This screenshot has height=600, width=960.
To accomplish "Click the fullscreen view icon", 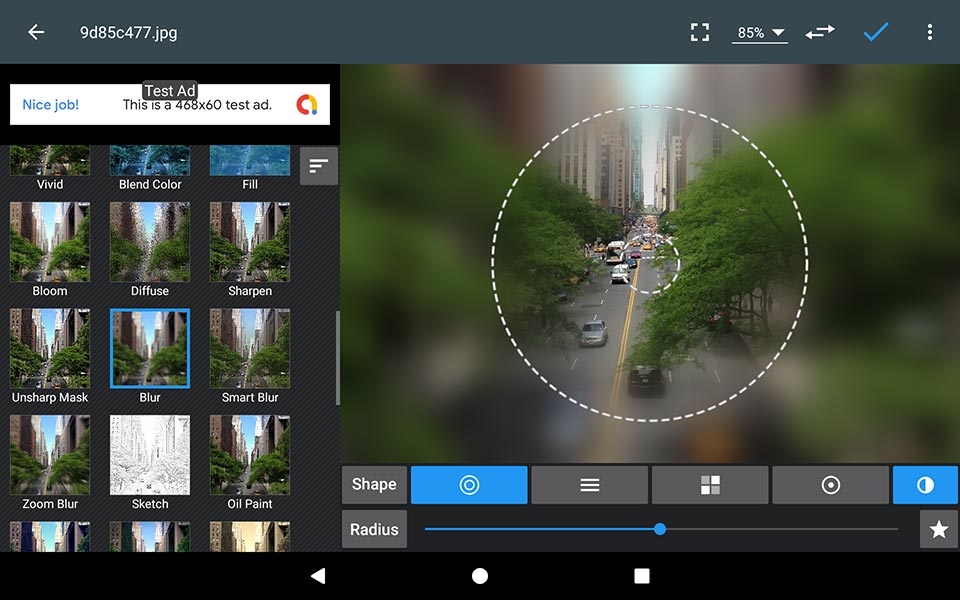I will pos(700,31).
